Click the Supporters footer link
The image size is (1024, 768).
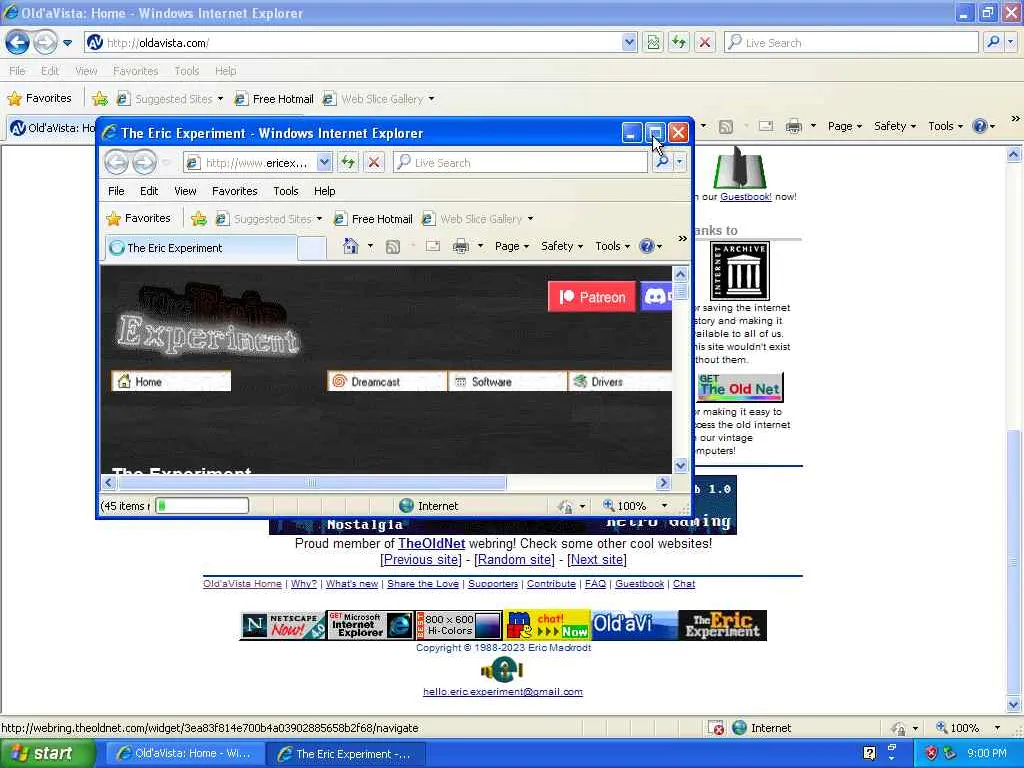pos(493,584)
